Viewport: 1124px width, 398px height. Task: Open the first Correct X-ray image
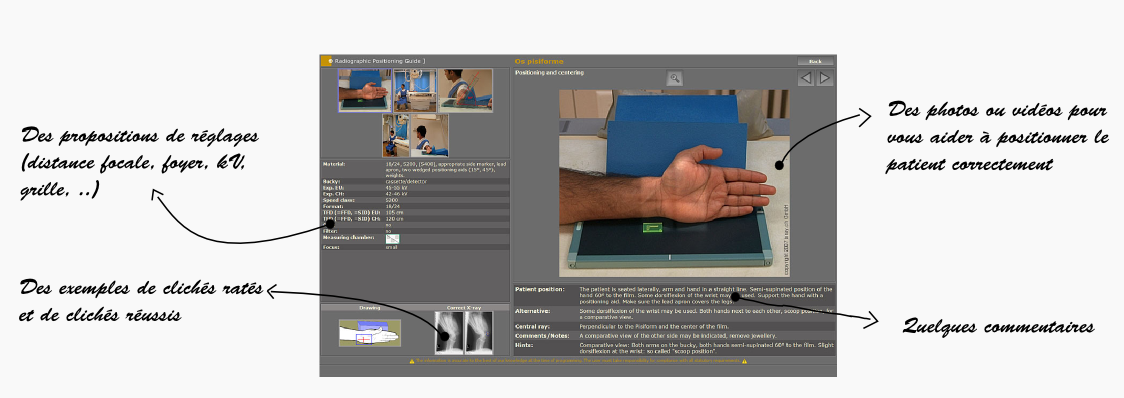[x=449, y=333]
